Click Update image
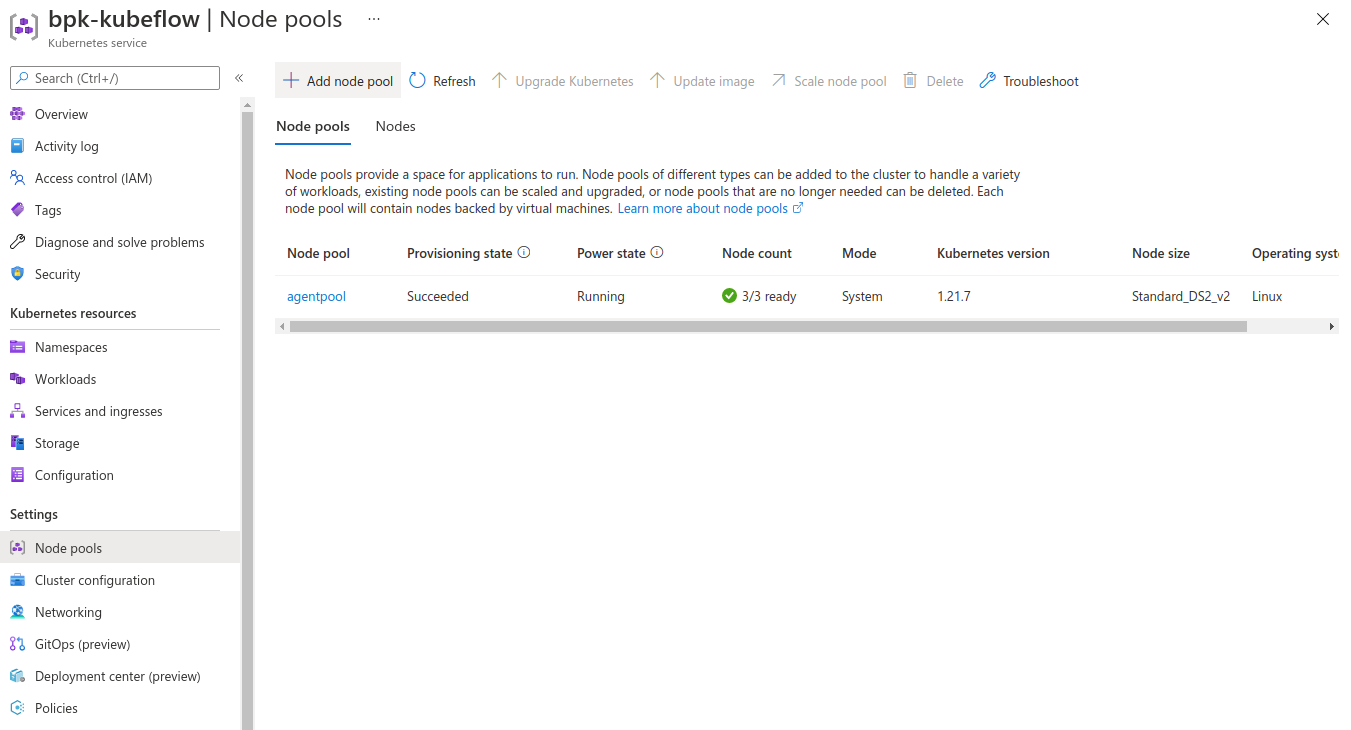Image resolution: width=1351 pixels, height=730 pixels. (x=702, y=81)
